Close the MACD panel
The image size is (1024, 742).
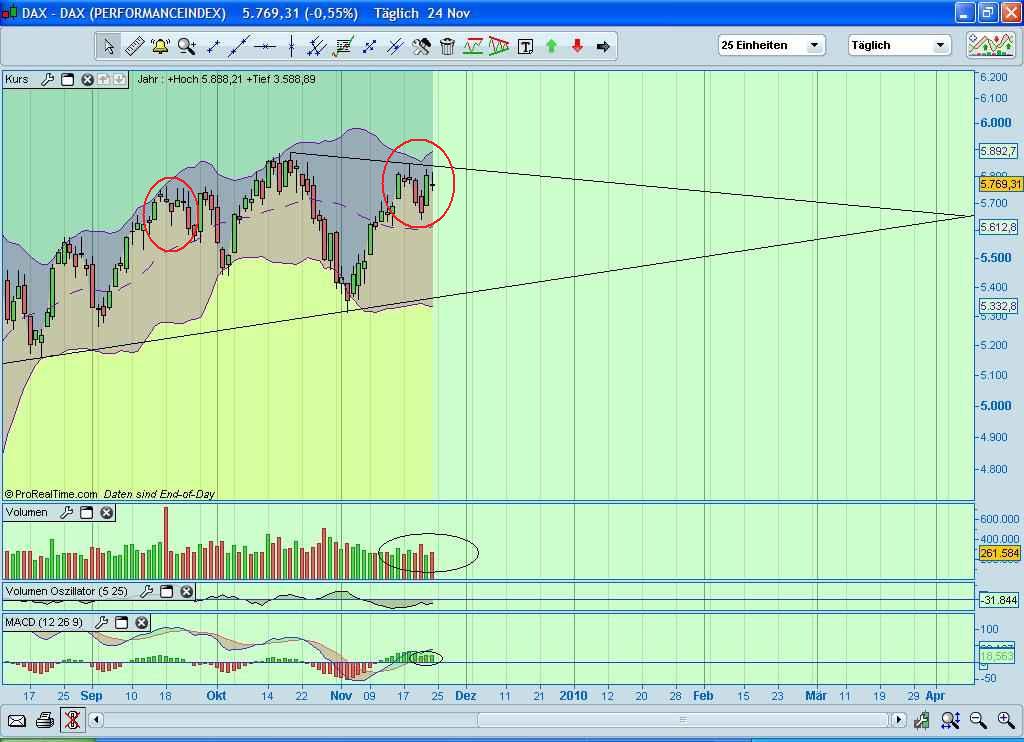point(141,622)
